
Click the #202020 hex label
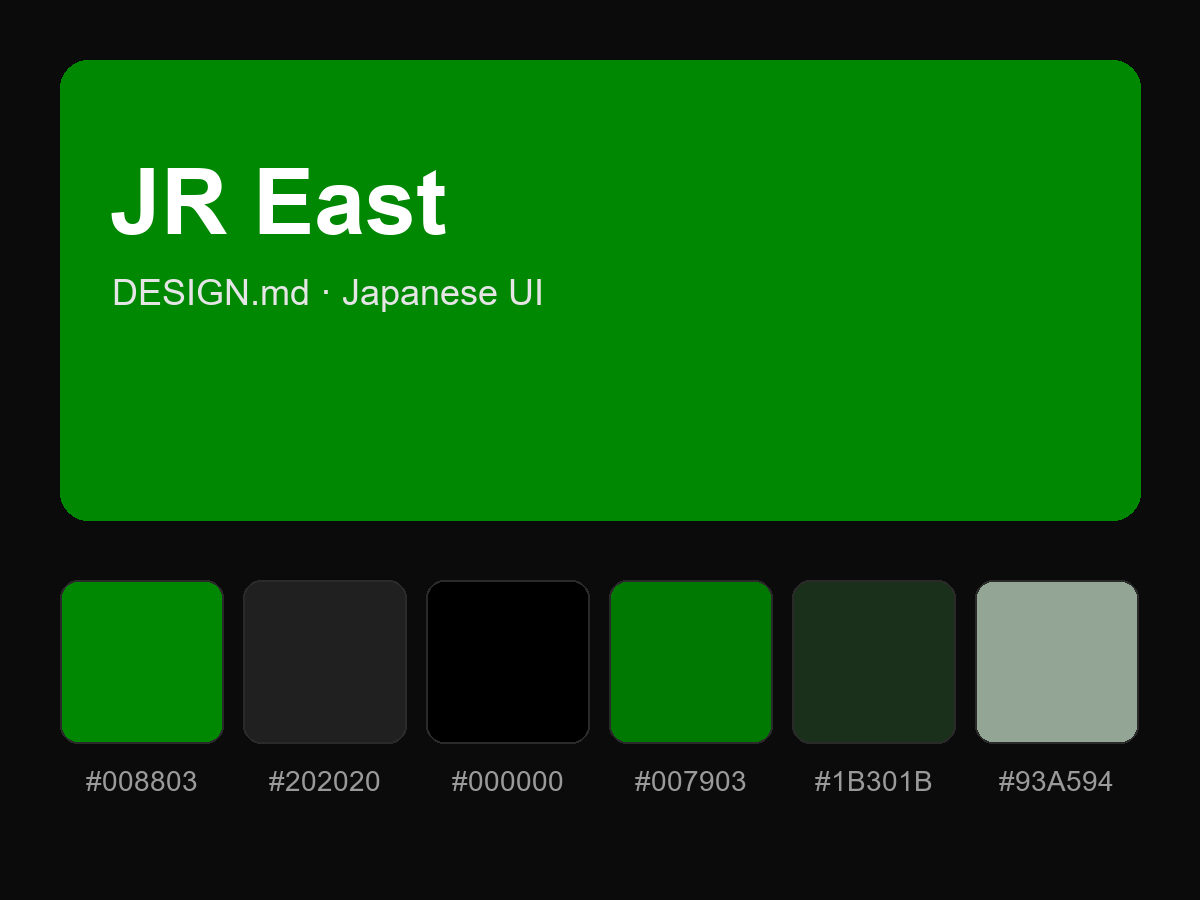[x=325, y=782]
